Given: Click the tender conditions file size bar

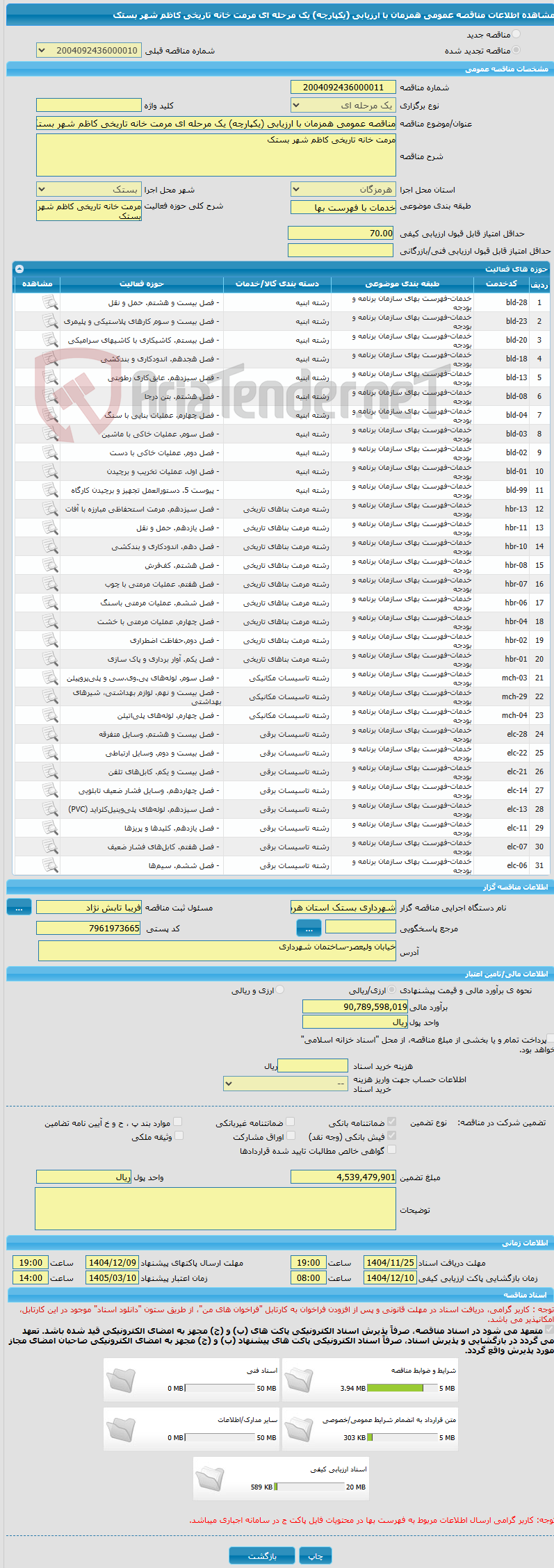Looking at the screenshot, I should 402,1388.
